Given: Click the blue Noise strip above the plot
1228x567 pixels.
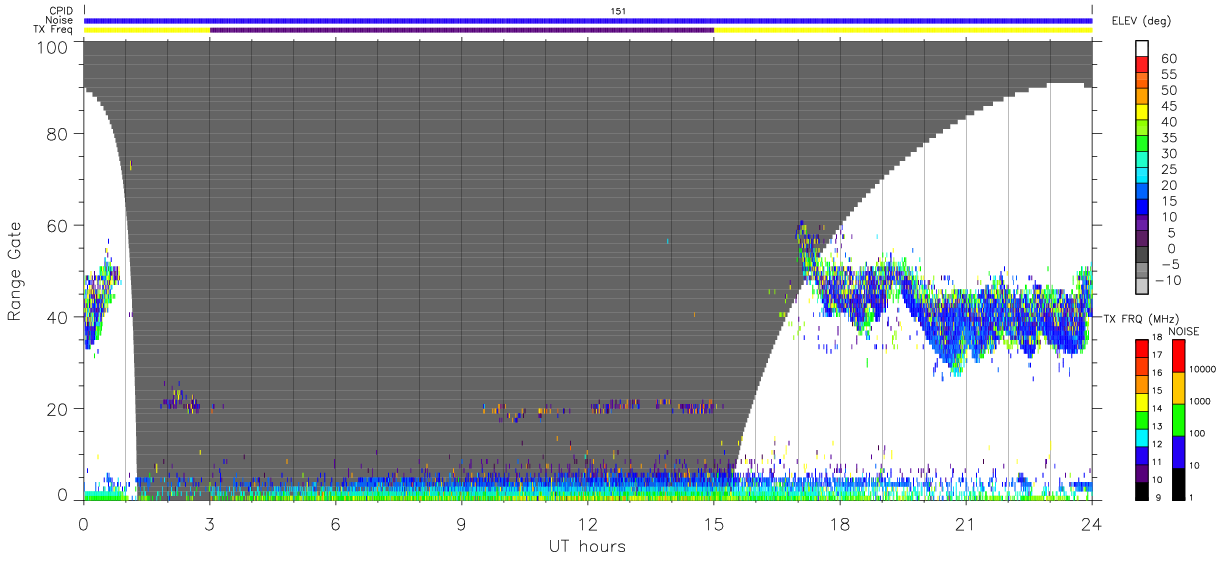Looking at the screenshot, I should pos(588,20).
